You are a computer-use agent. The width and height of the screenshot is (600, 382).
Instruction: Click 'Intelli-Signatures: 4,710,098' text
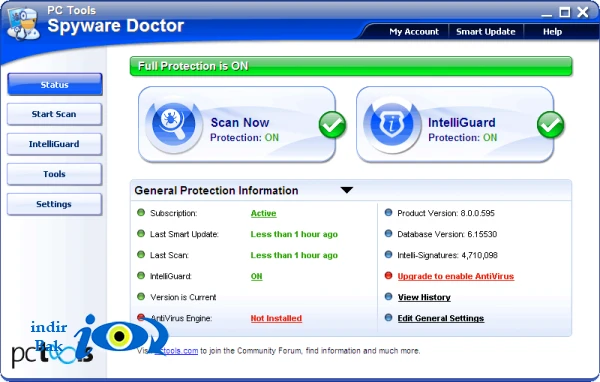point(447,255)
